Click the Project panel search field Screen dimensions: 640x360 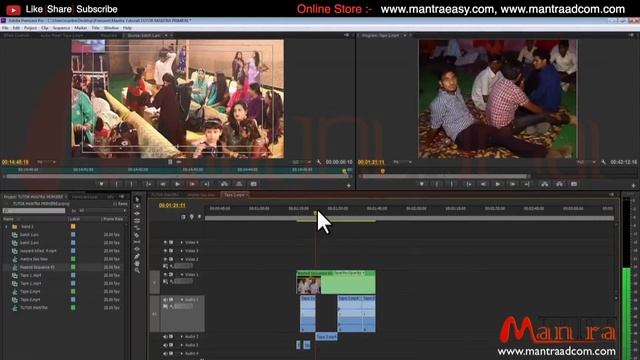pyautogui.click(x=34, y=211)
